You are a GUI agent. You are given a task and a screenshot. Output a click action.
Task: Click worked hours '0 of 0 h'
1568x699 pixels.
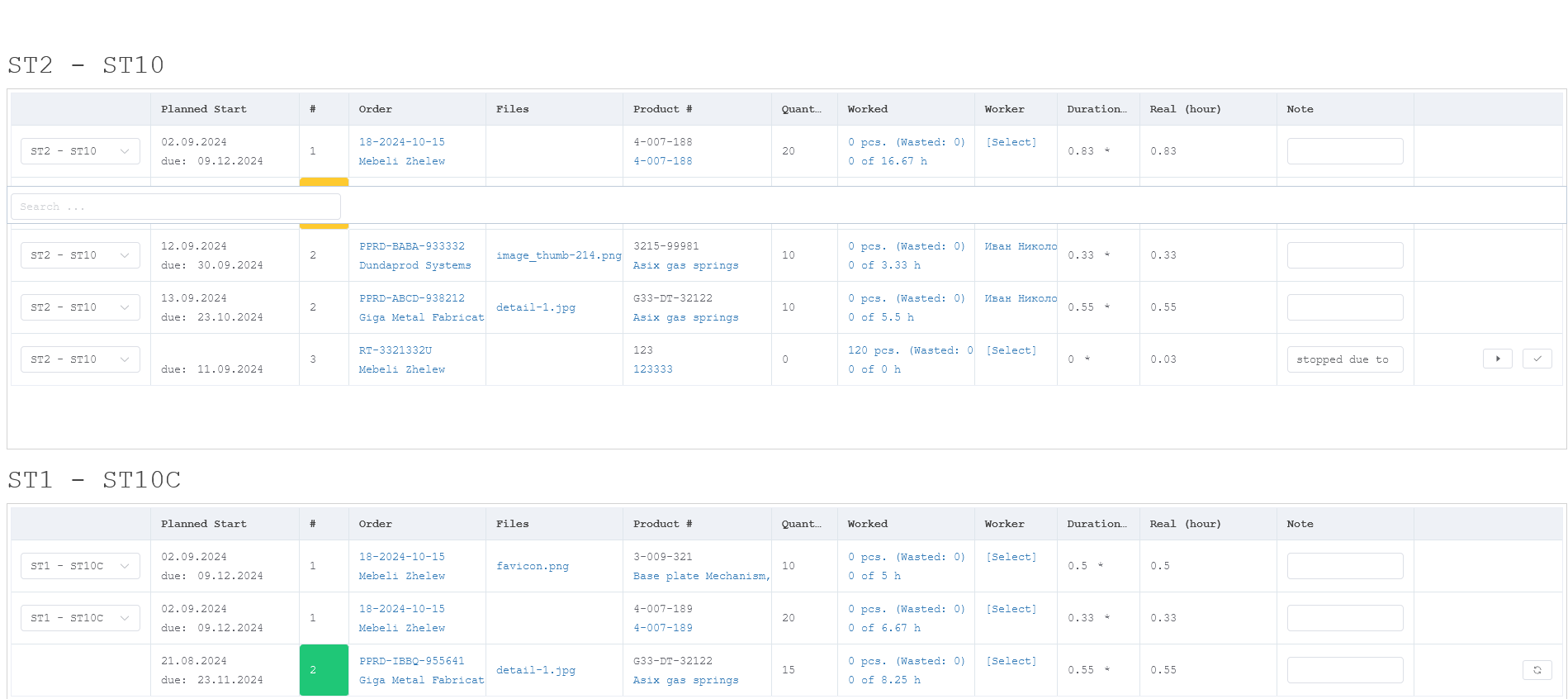(x=874, y=369)
